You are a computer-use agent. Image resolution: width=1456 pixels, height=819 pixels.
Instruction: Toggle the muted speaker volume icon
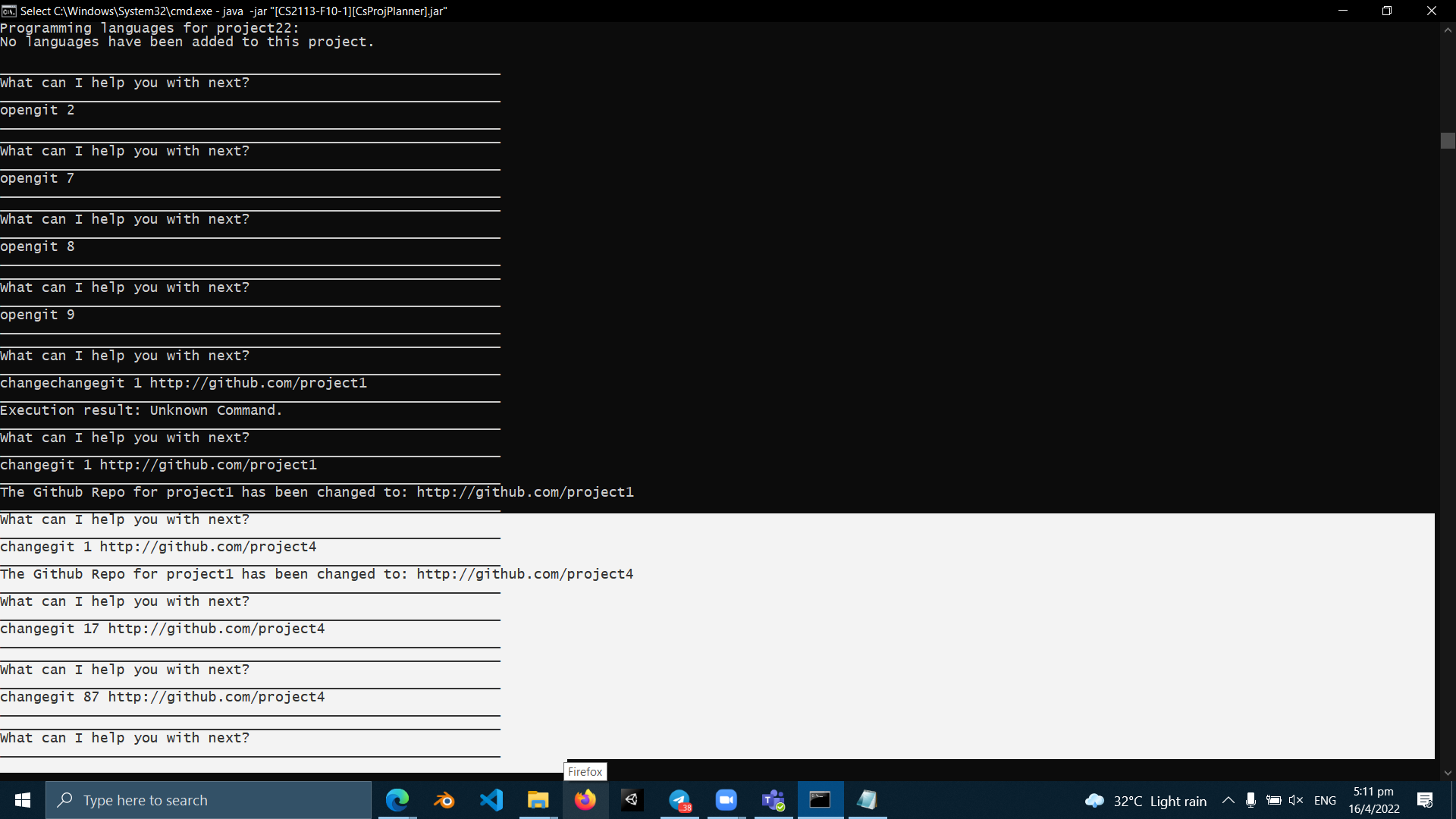tap(1296, 800)
